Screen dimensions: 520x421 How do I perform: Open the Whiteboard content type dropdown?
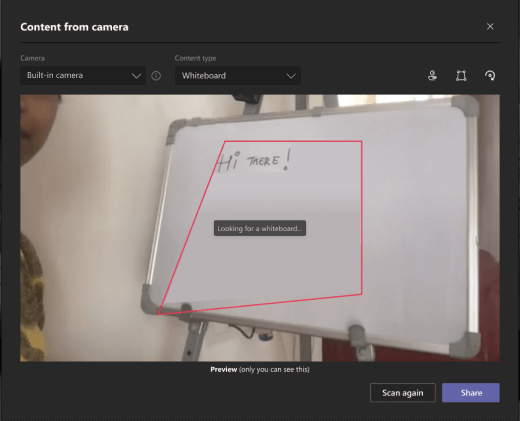pos(238,76)
